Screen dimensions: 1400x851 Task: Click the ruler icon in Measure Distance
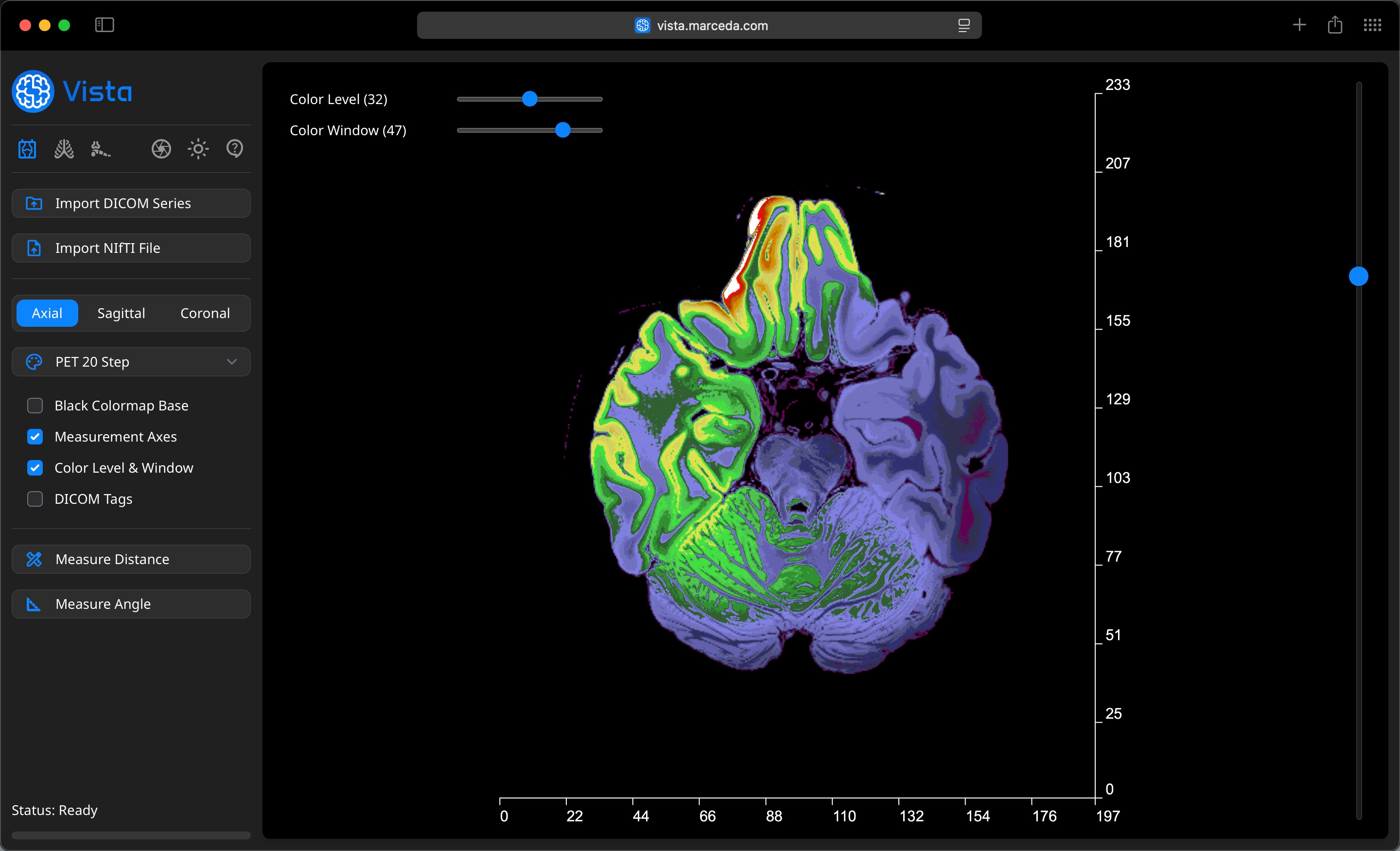pyautogui.click(x=34, y=559)
